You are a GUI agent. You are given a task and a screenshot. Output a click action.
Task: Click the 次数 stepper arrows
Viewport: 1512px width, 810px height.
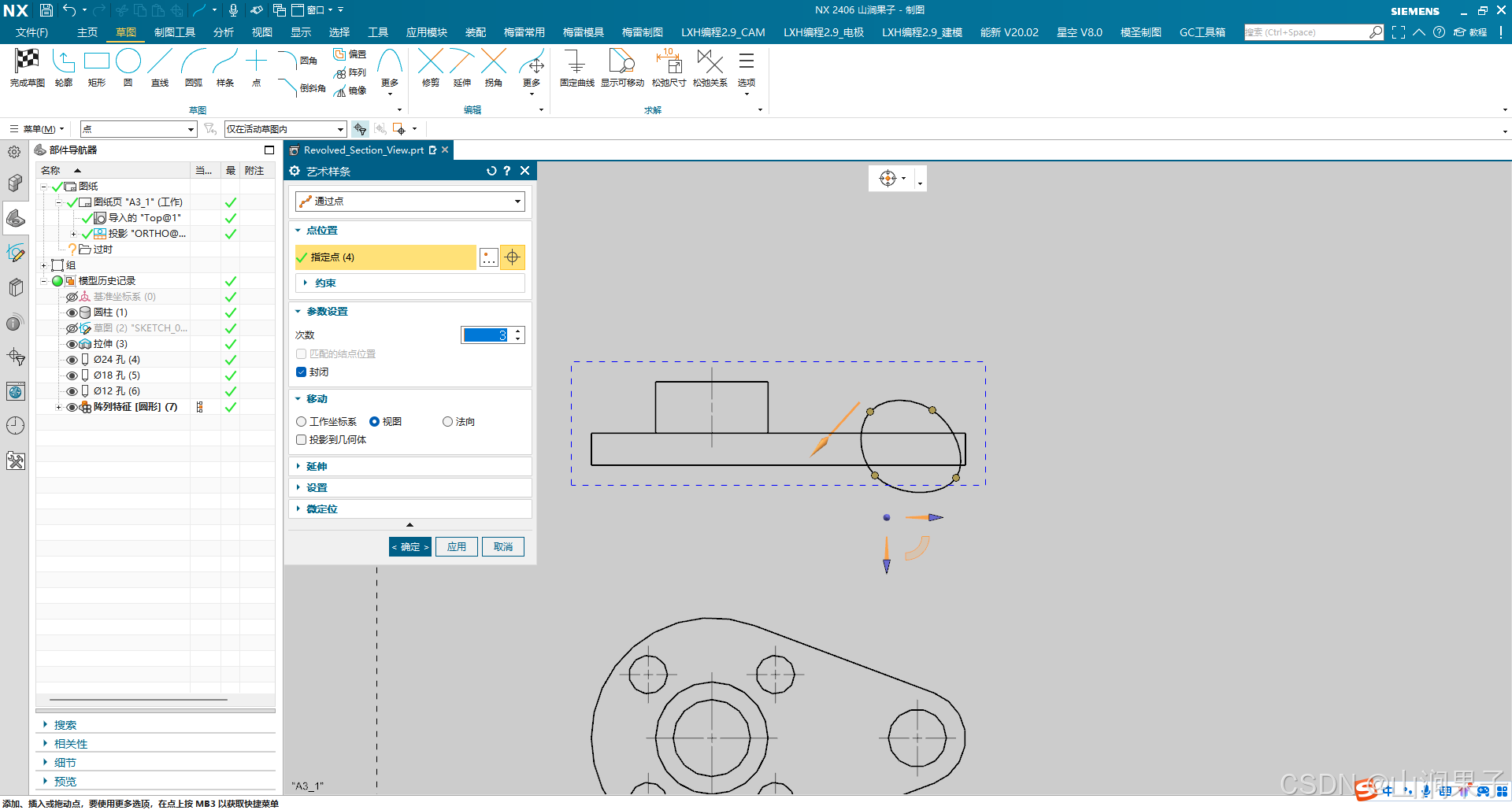[518, 335]
